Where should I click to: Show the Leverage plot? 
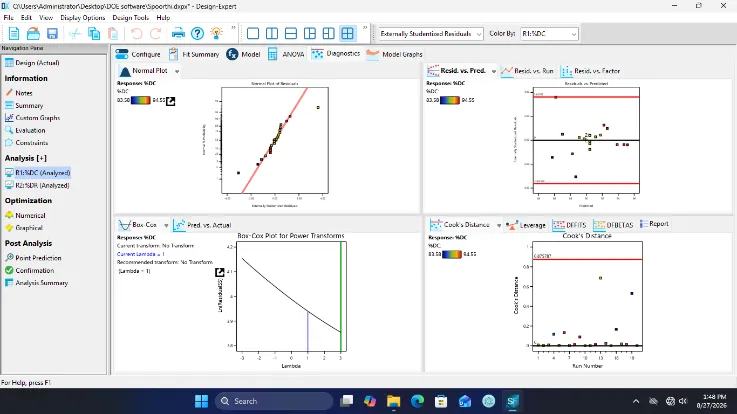pos(525,225)
